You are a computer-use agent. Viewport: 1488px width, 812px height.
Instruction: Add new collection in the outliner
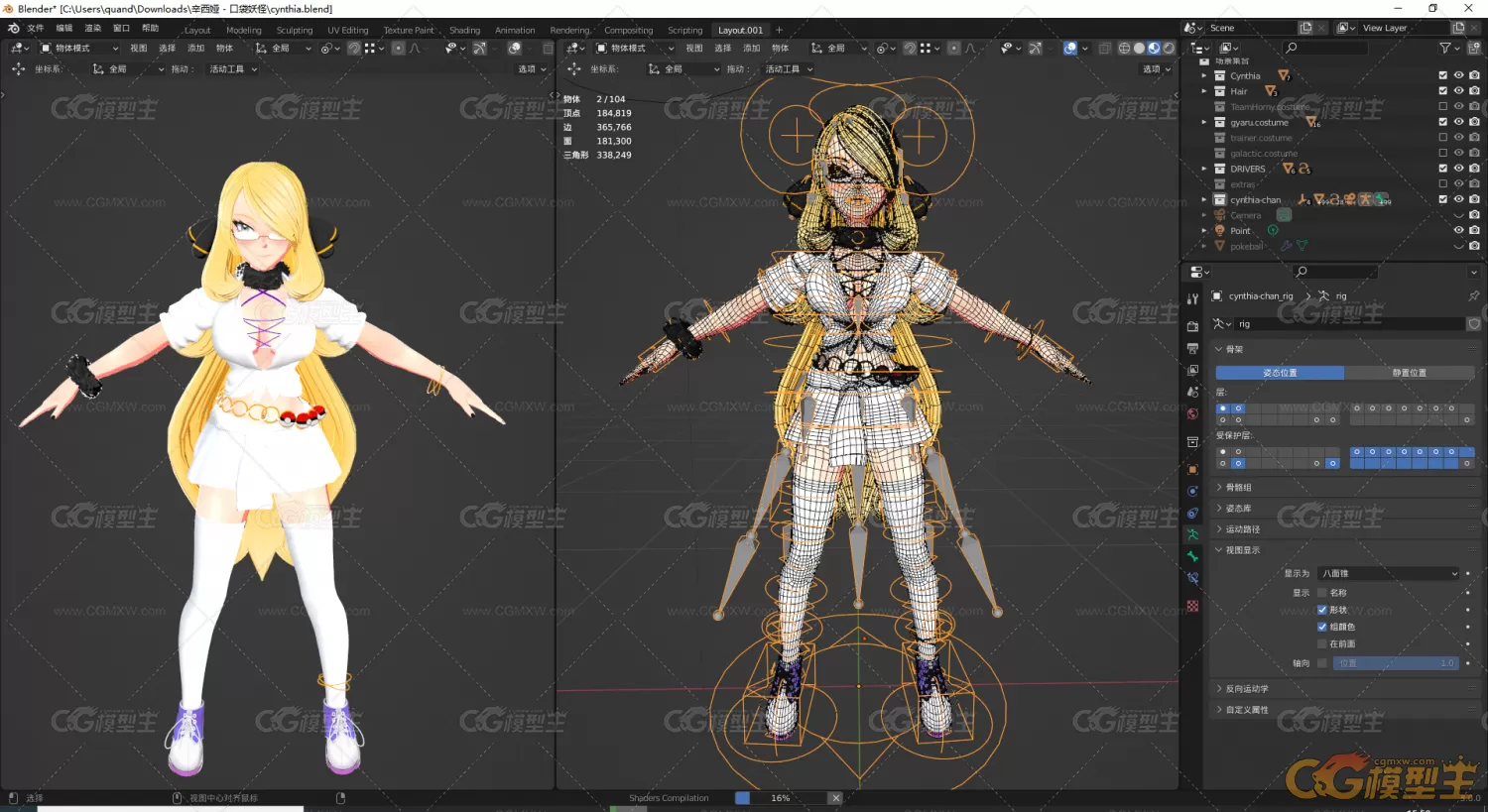(x=1473, y=48)
